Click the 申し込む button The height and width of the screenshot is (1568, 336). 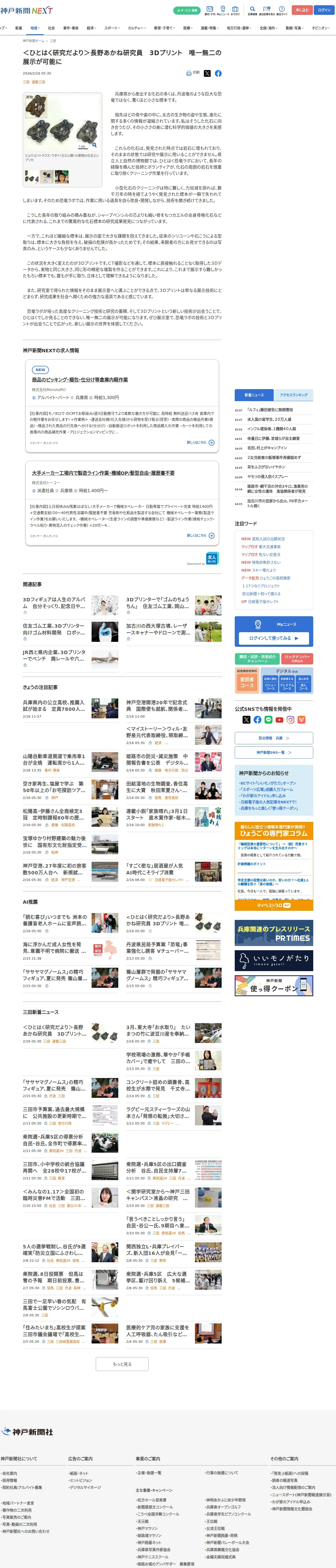[302, 10]
